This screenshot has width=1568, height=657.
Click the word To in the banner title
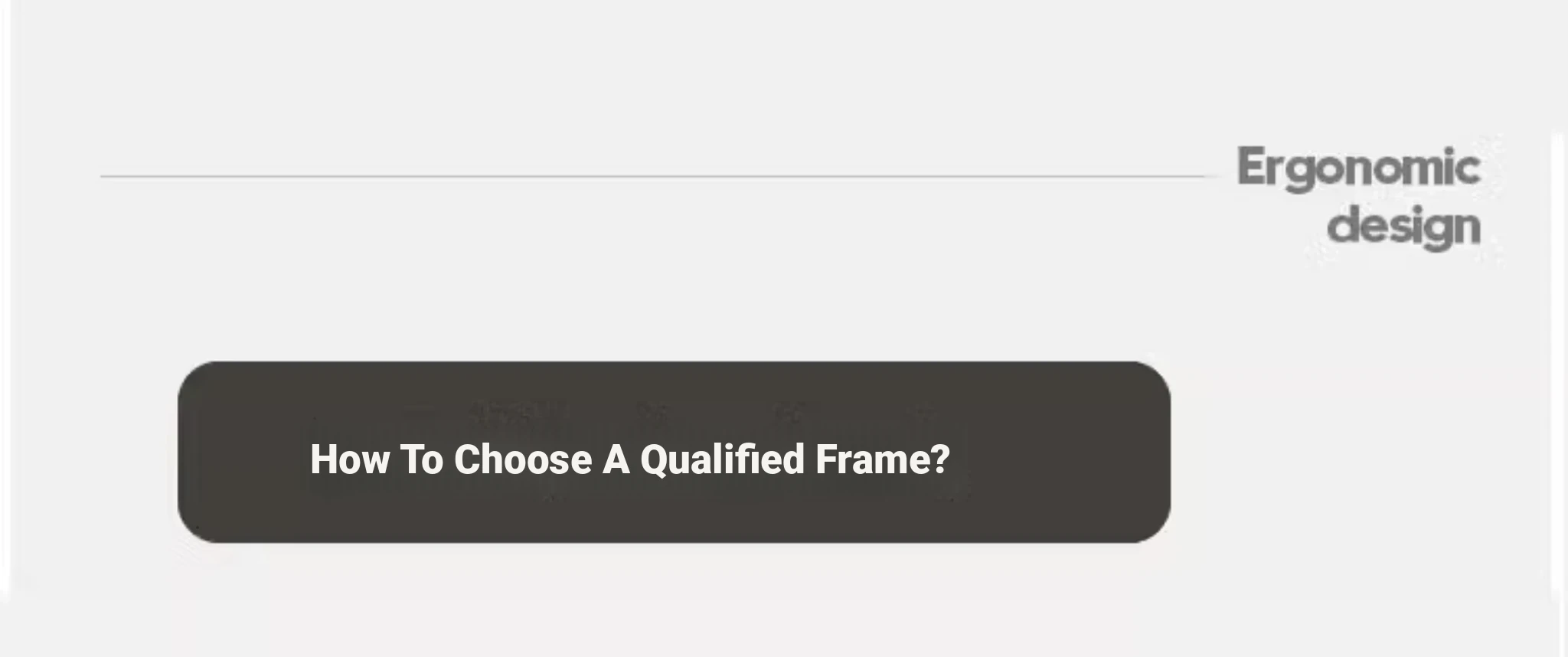tap(422, 459)
